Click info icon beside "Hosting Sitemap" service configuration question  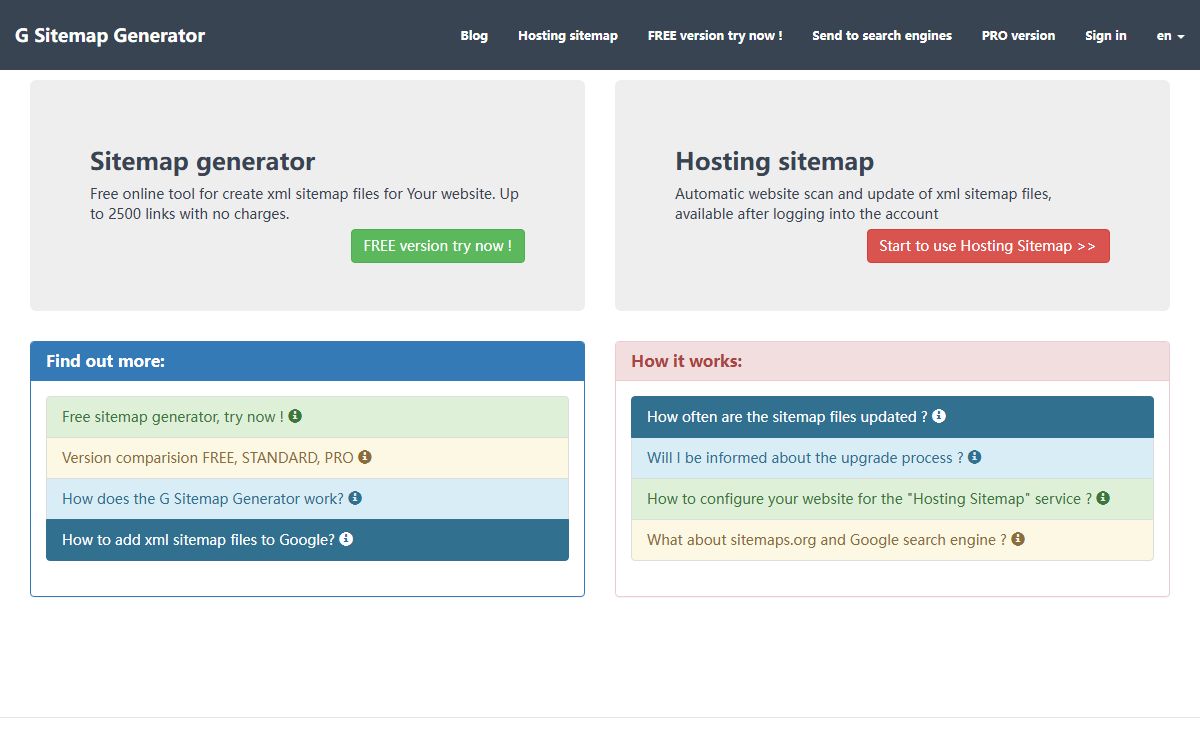[1103, 498]
